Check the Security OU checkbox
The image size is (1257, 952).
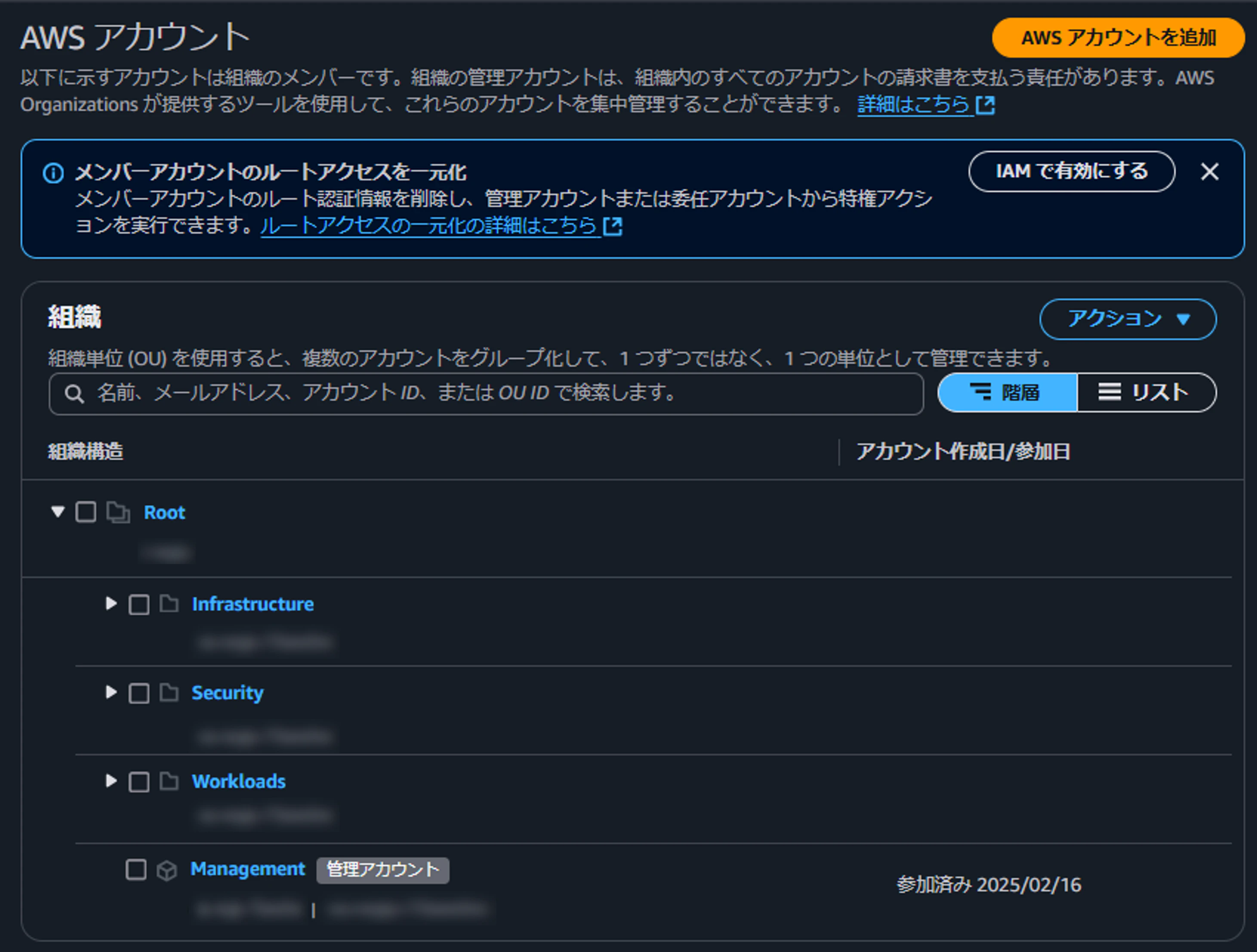pyautogui.click(x=139, y=693)
